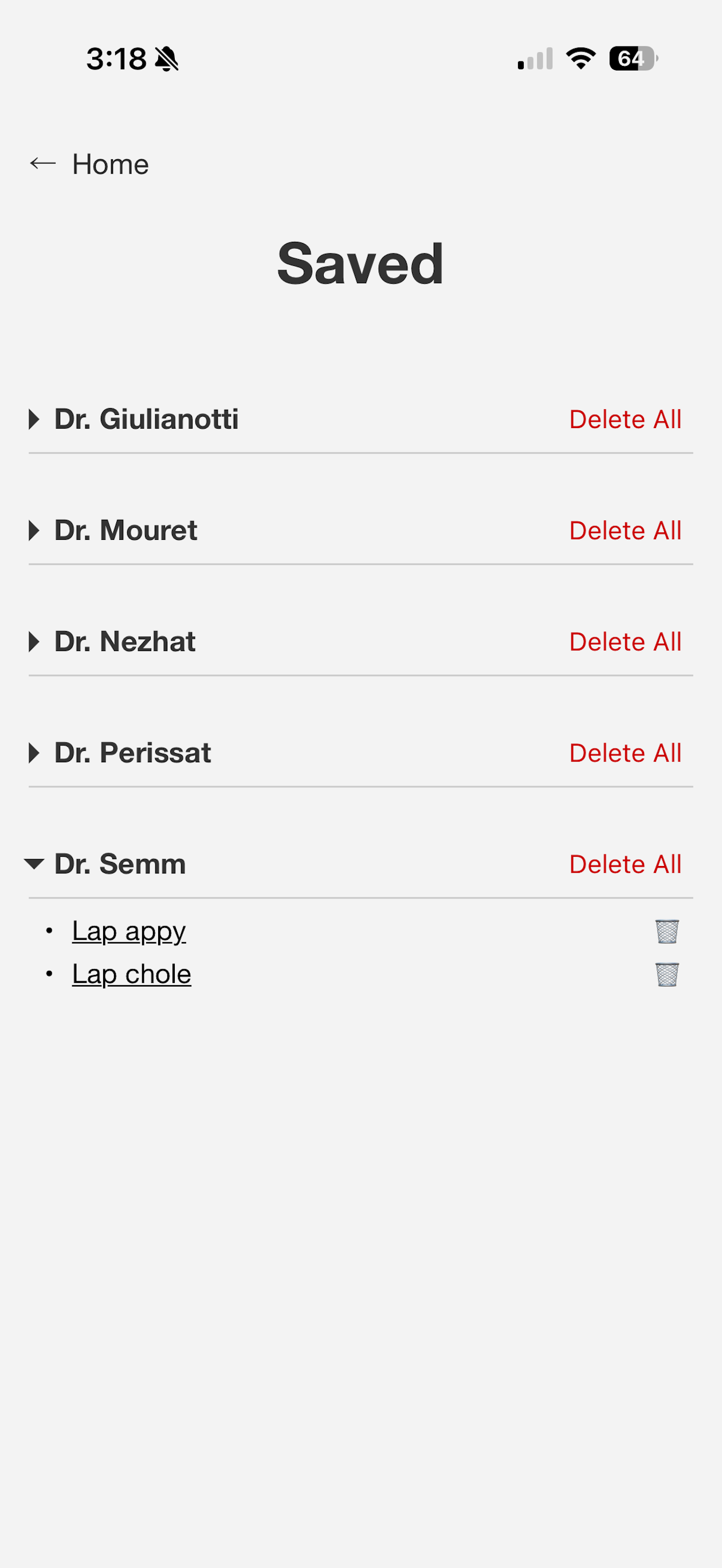Image resolution: width=722 pixels, height=1568 pixels.
Task: Tap the Wi-Fi status icon
Action: click(581, 58)
